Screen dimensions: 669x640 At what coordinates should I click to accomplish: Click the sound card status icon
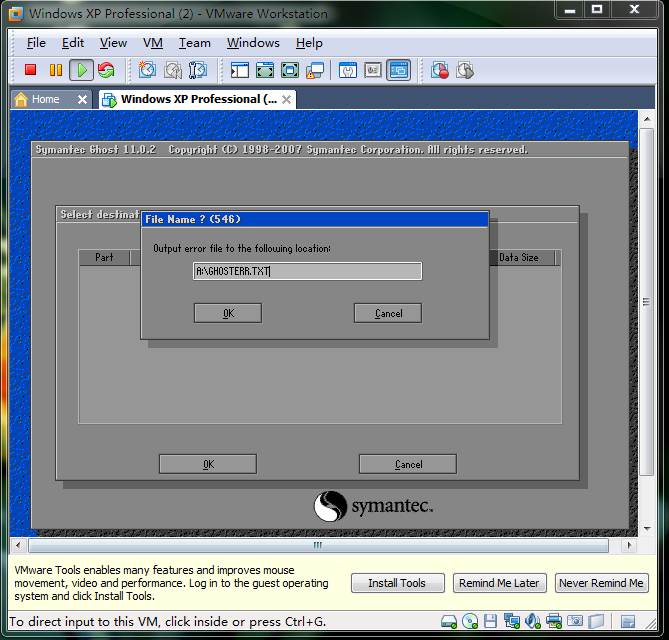coord(533,622)
